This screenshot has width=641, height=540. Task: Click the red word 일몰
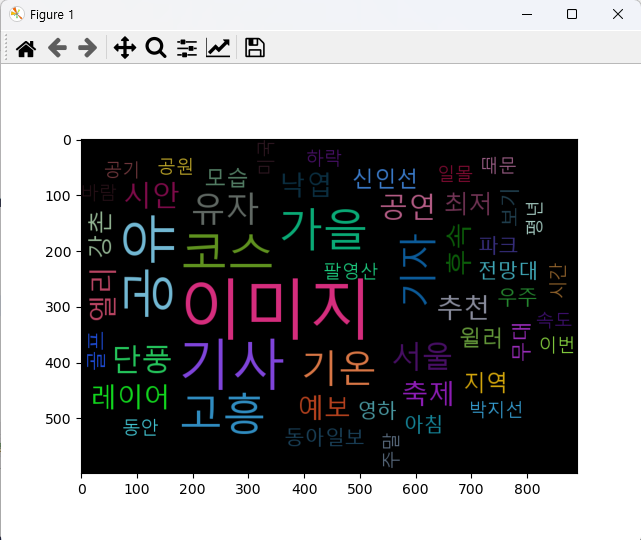(455, 174)
